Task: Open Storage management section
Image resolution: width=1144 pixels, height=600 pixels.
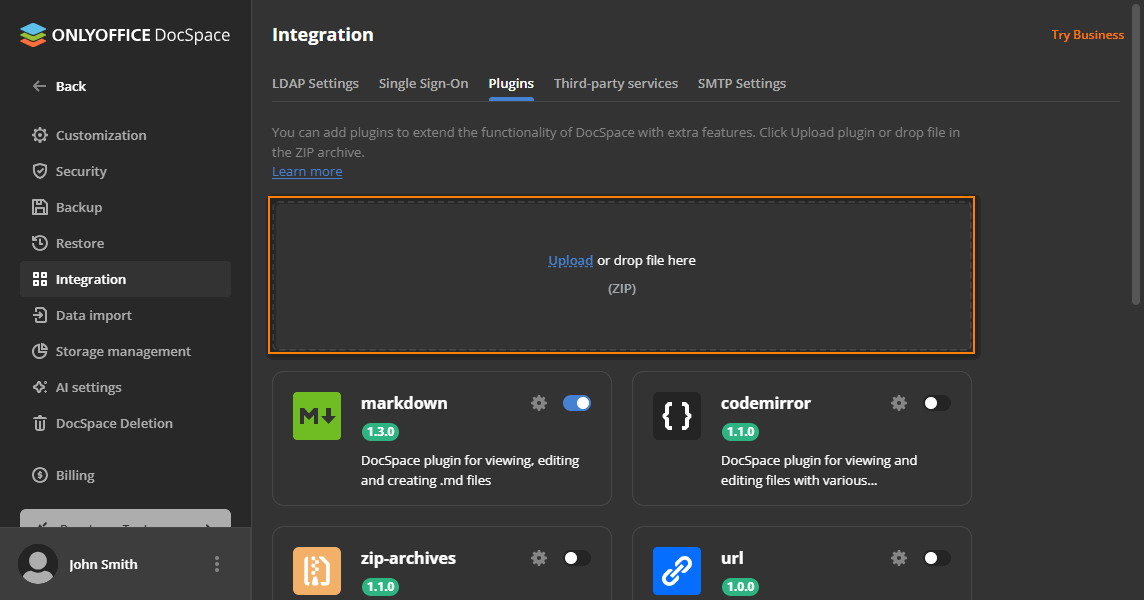Action: pyautogui.click(x=125, y=351)
